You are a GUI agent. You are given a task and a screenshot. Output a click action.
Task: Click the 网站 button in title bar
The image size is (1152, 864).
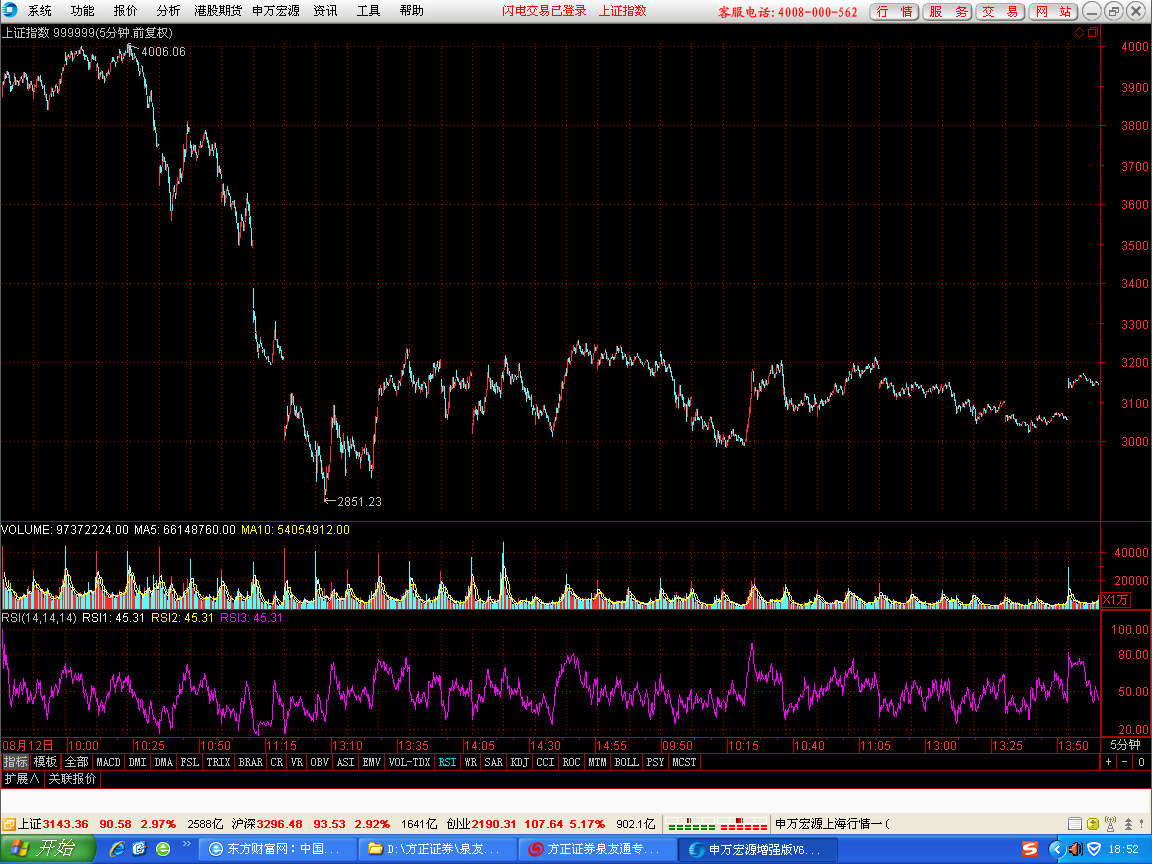pyautogui.click(x=1053, y=12)
